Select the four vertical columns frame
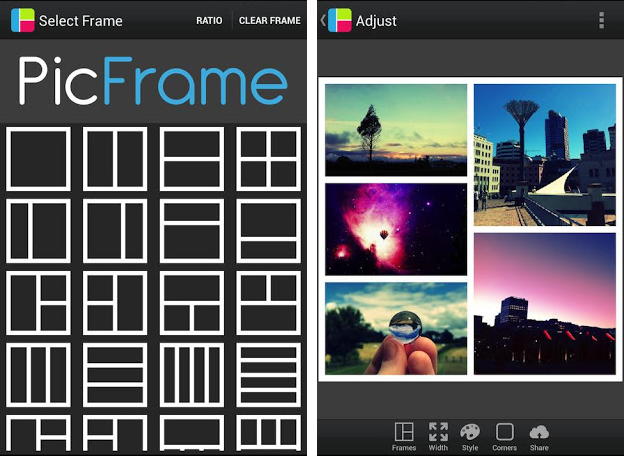624x456 pixels. click(x=192, y=375)
